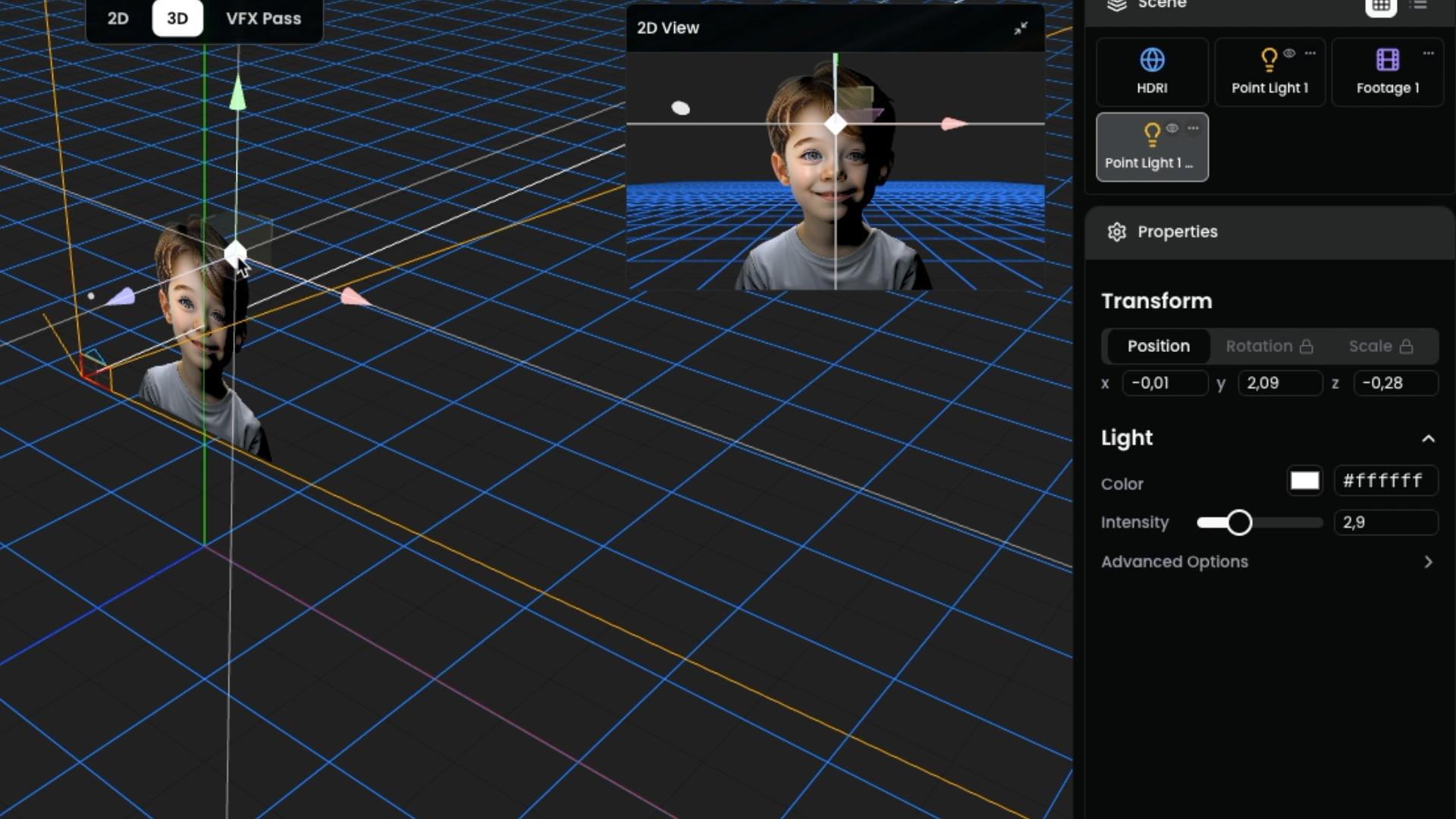Viewport: 1456px width, 819px height.
Task: Edit the #ffffff hex color field
Action: 1385,481
